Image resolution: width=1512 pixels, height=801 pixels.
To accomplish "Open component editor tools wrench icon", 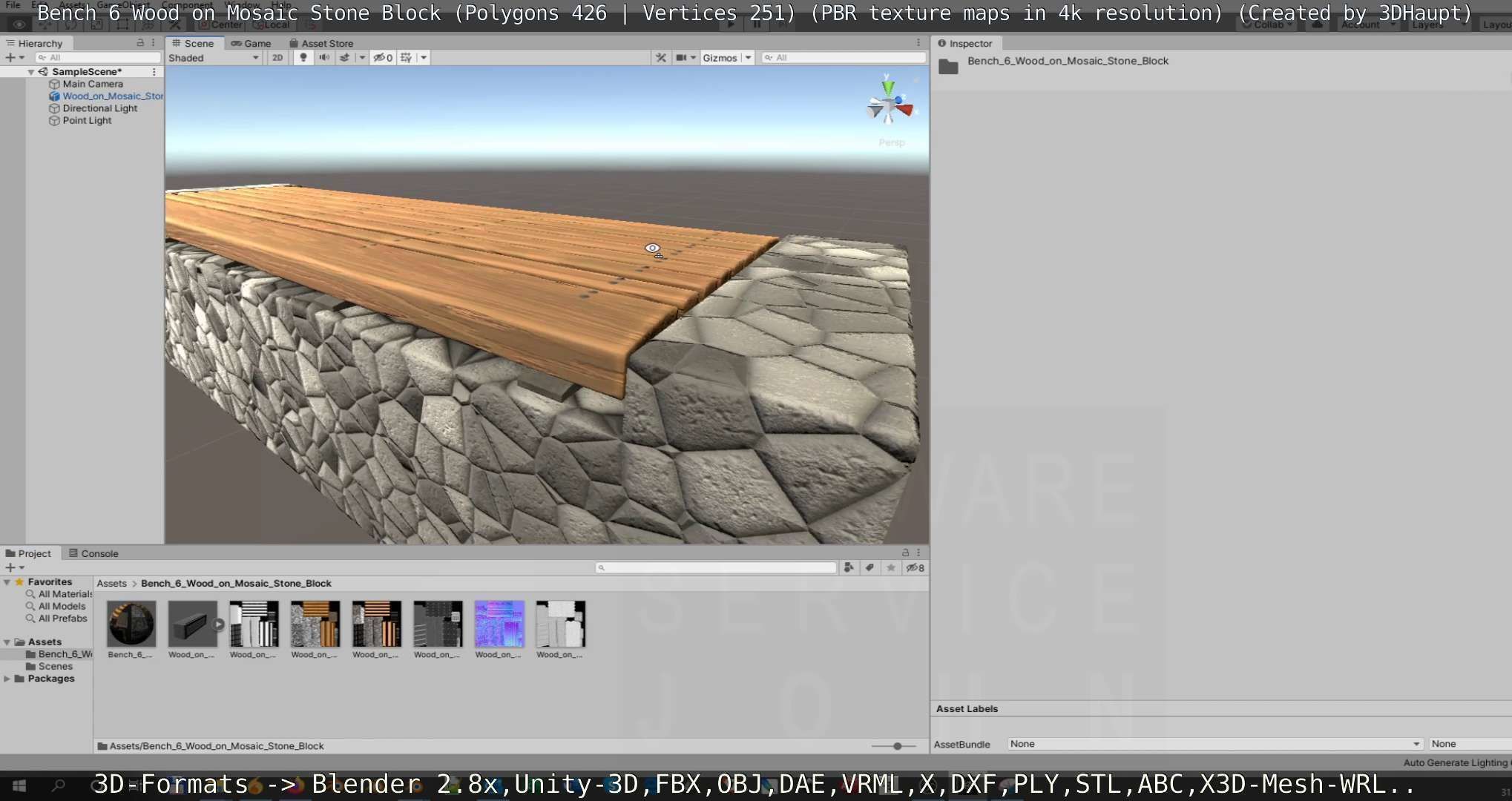I will [660, 58].
